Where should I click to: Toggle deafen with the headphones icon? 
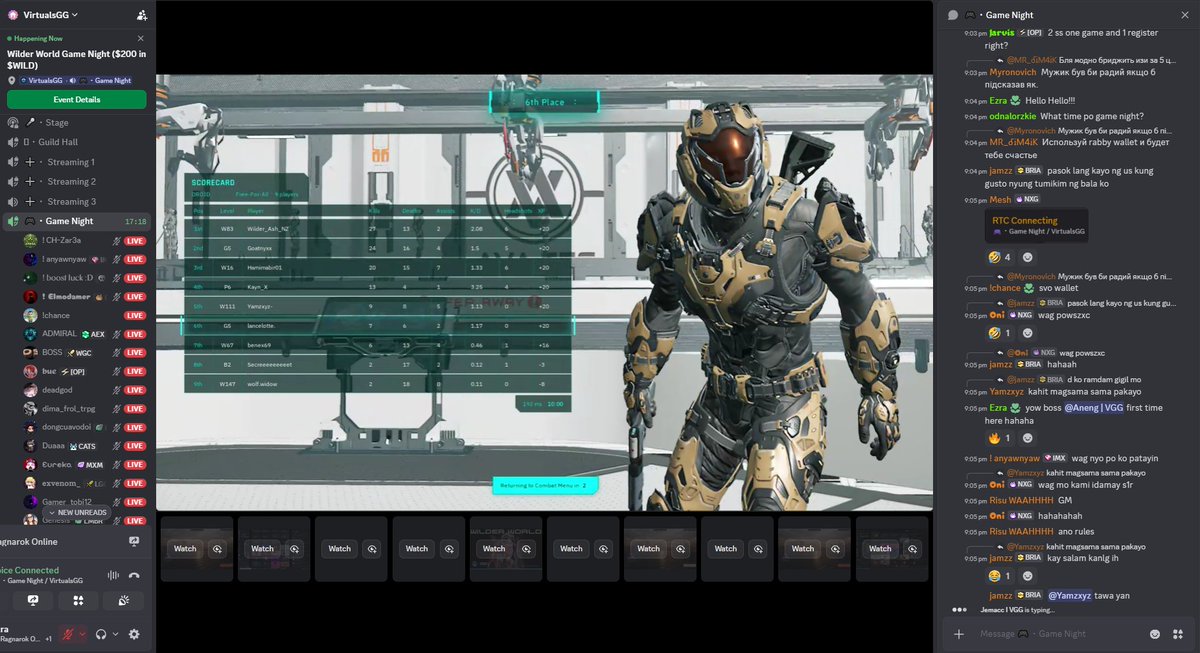click(x=101, y=634)
